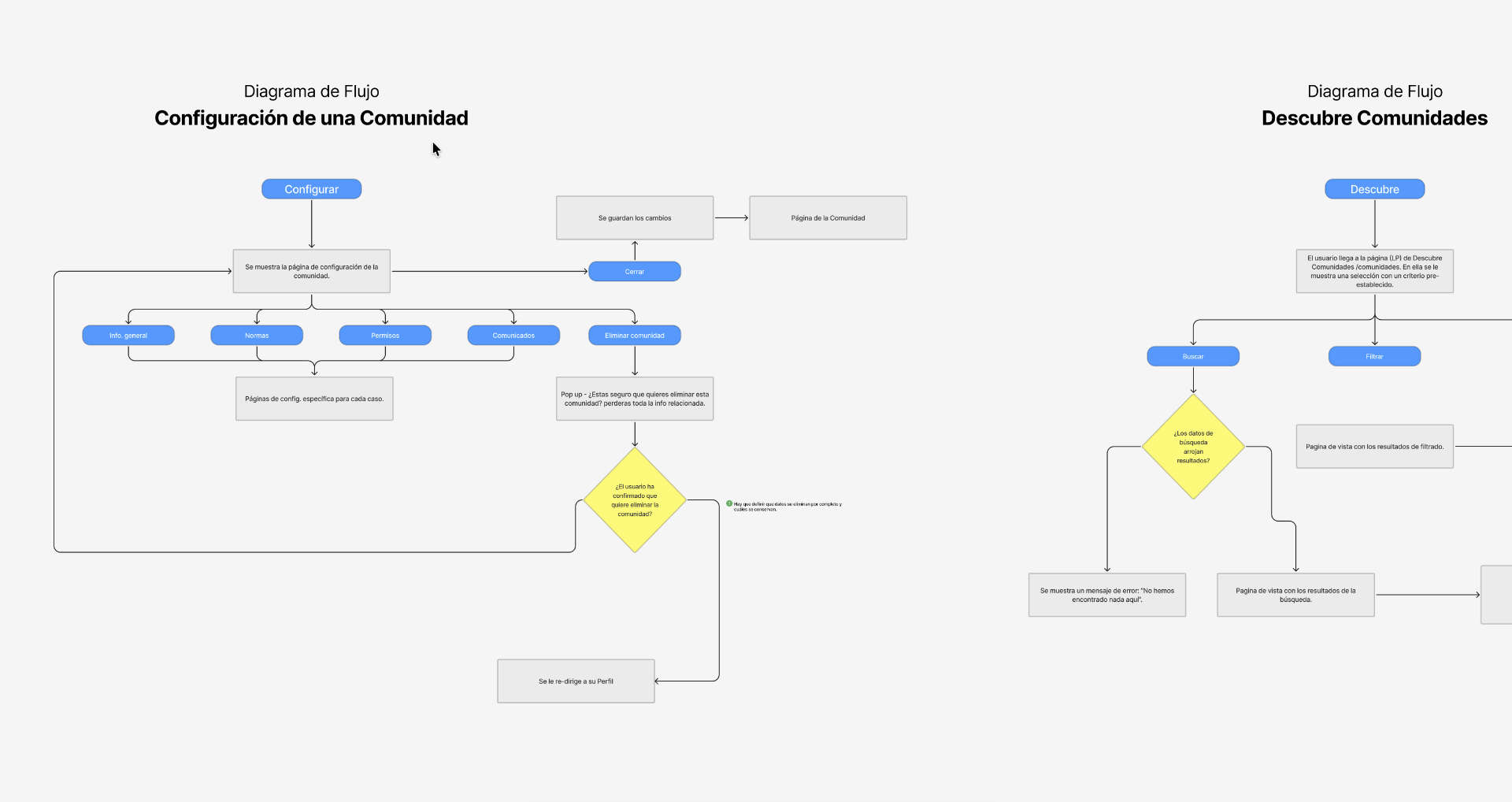Click the 'Se muestra la página de configuración' box
The image size is (1512, 802).
click(x=312, y=272)
